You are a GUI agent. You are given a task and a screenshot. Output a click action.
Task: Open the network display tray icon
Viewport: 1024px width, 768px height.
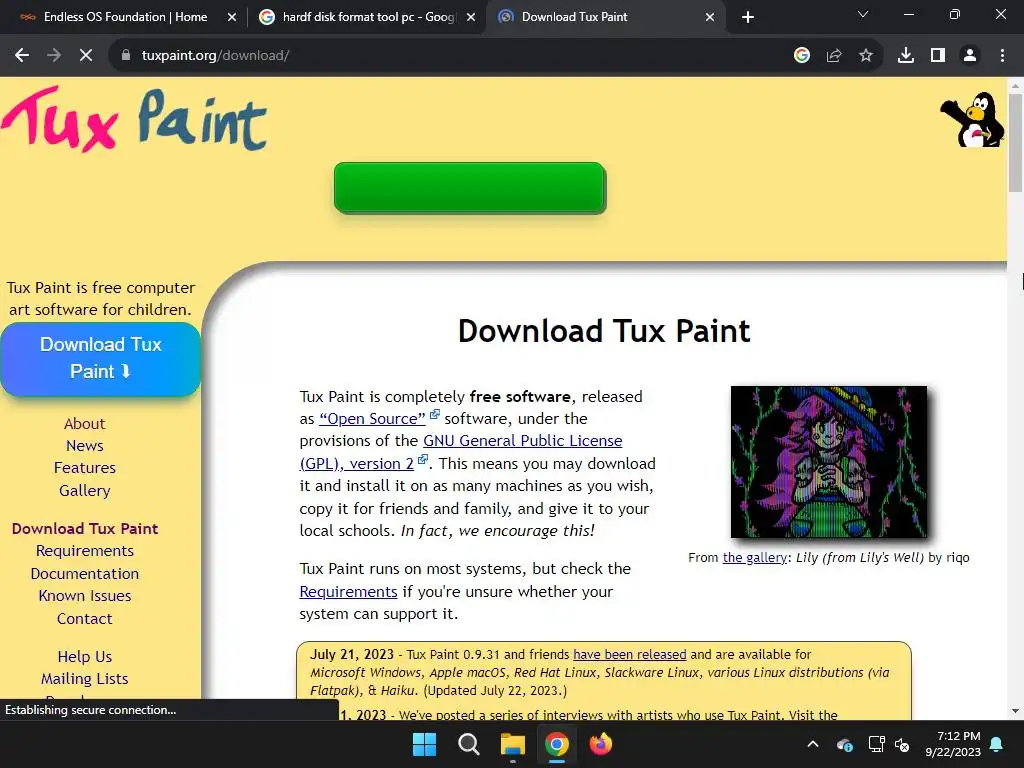click(x=876, y=744)
